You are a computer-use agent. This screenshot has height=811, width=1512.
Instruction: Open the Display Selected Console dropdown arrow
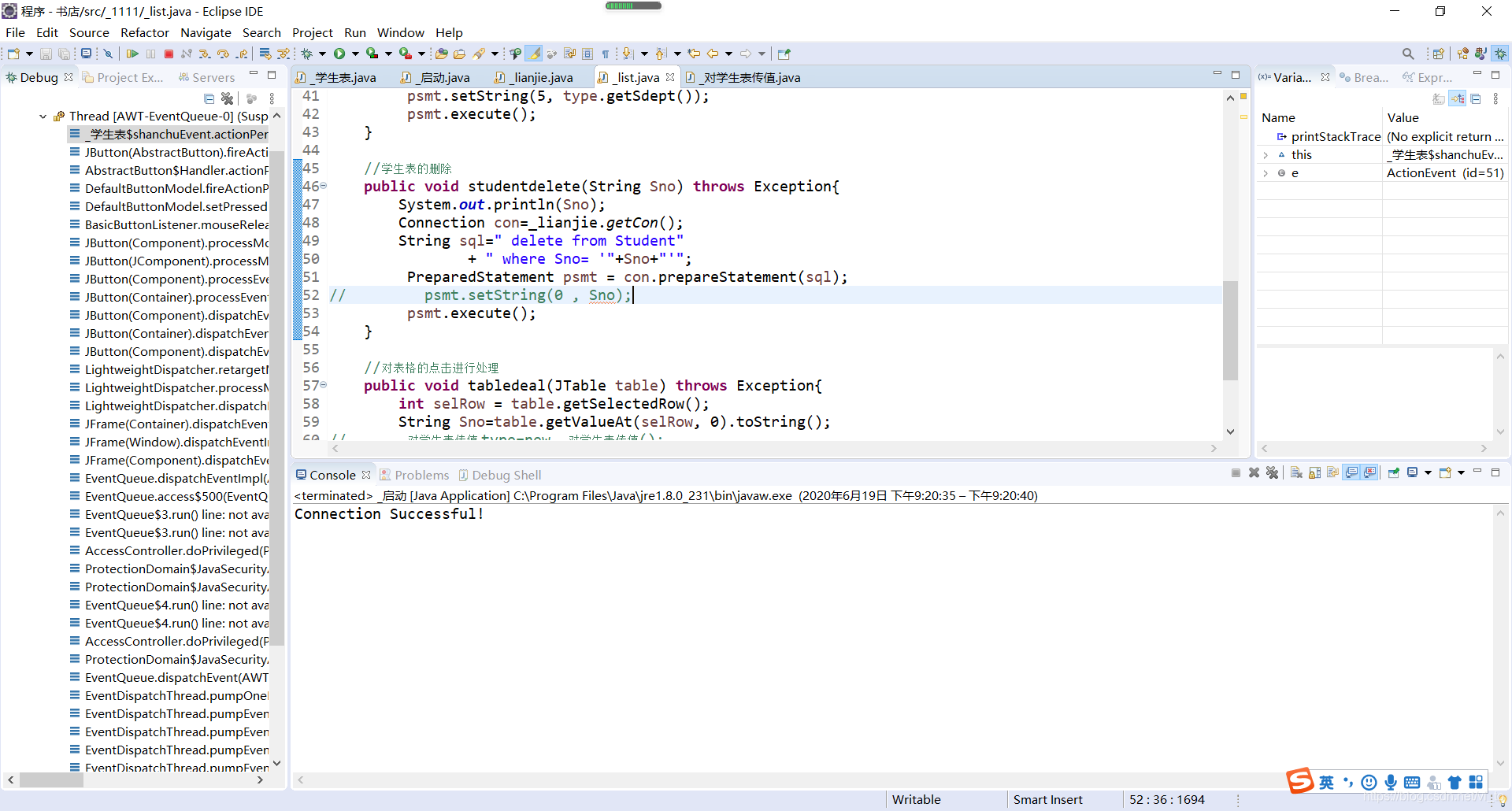1428,472
